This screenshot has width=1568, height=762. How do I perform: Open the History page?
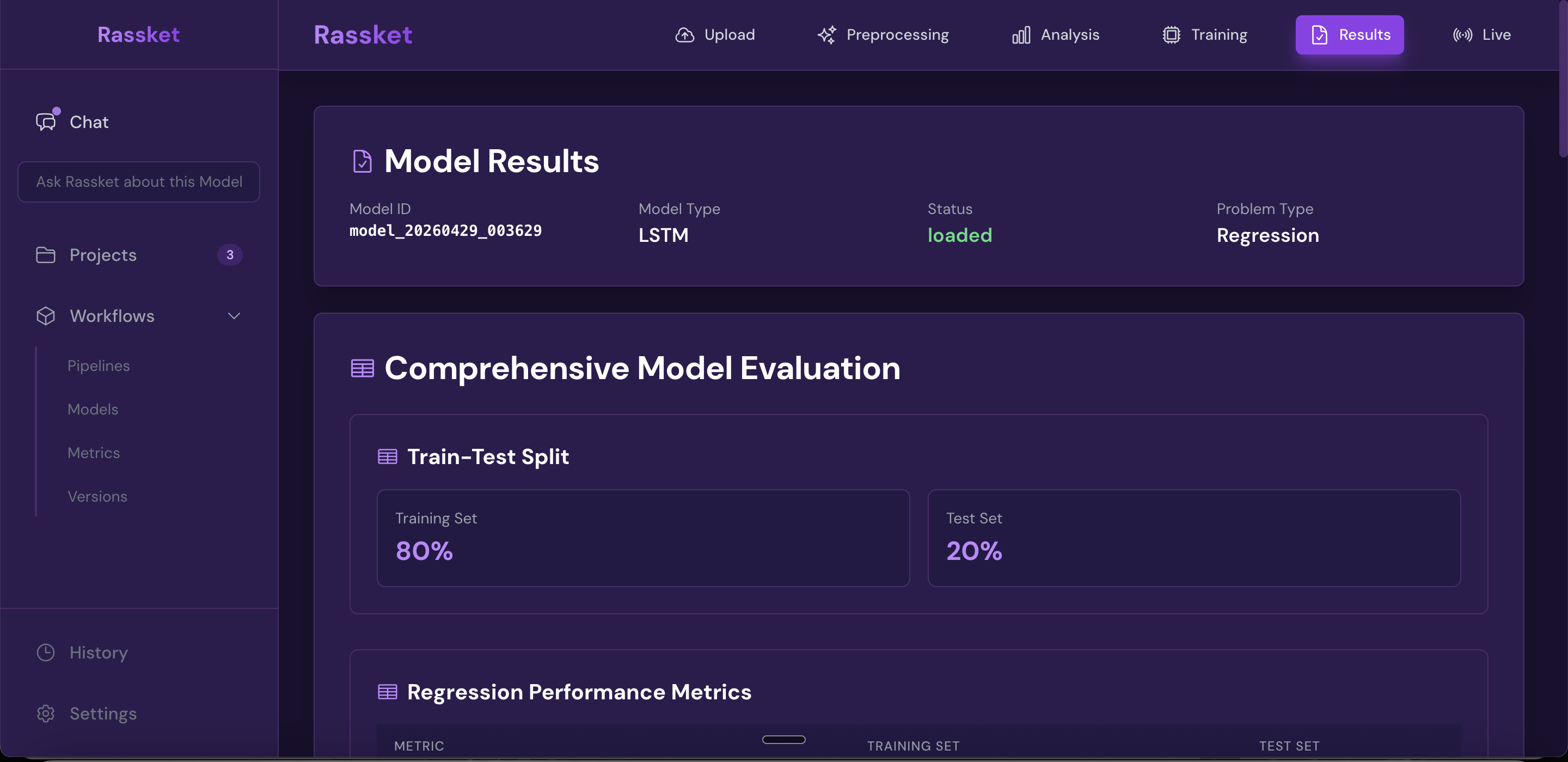click(x=139, y=653)
